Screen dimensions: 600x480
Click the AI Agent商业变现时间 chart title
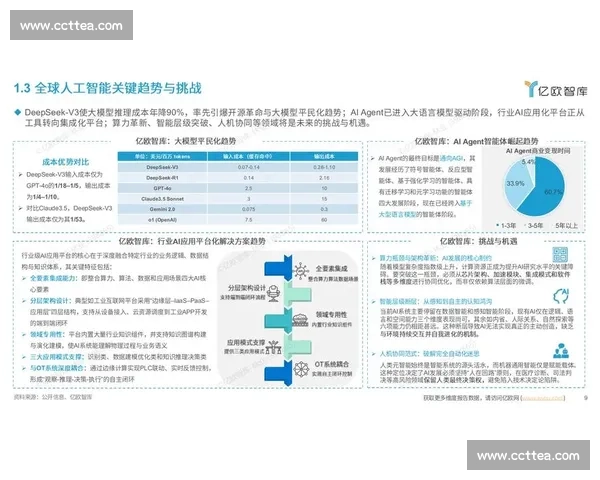[538, 151]
